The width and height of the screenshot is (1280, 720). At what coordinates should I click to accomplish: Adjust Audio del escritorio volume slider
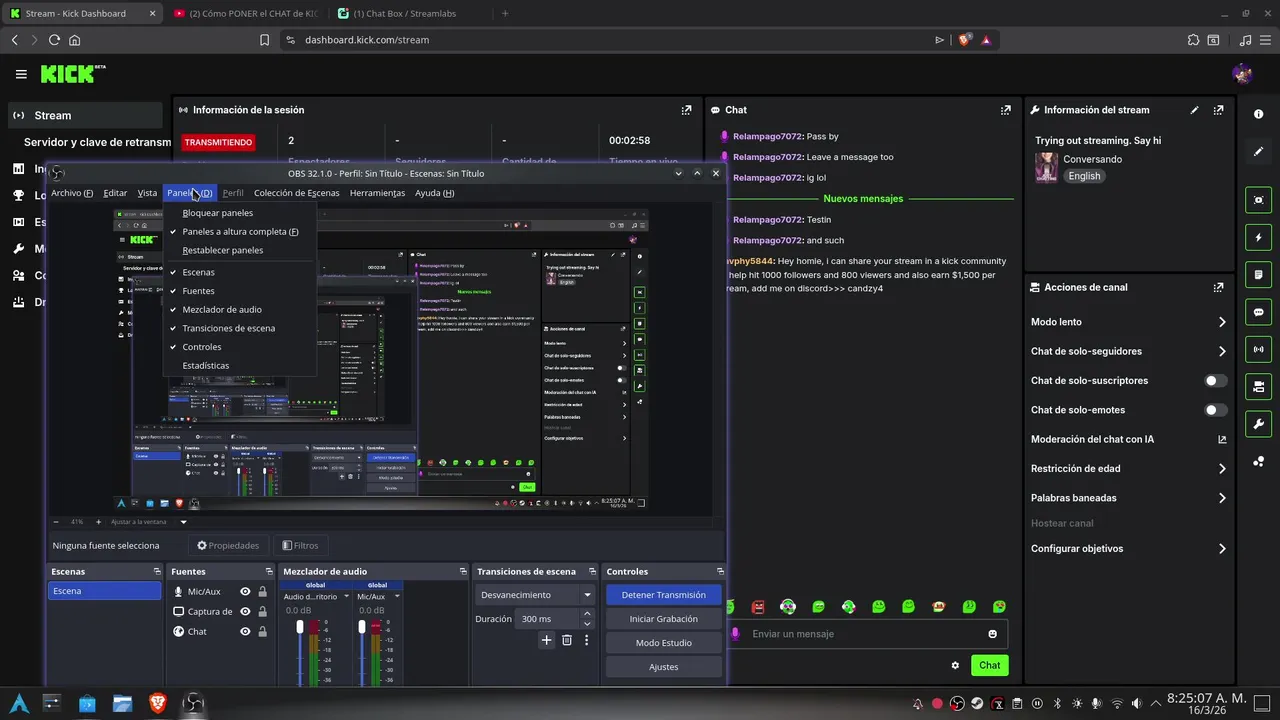click(x=299, y=628)
